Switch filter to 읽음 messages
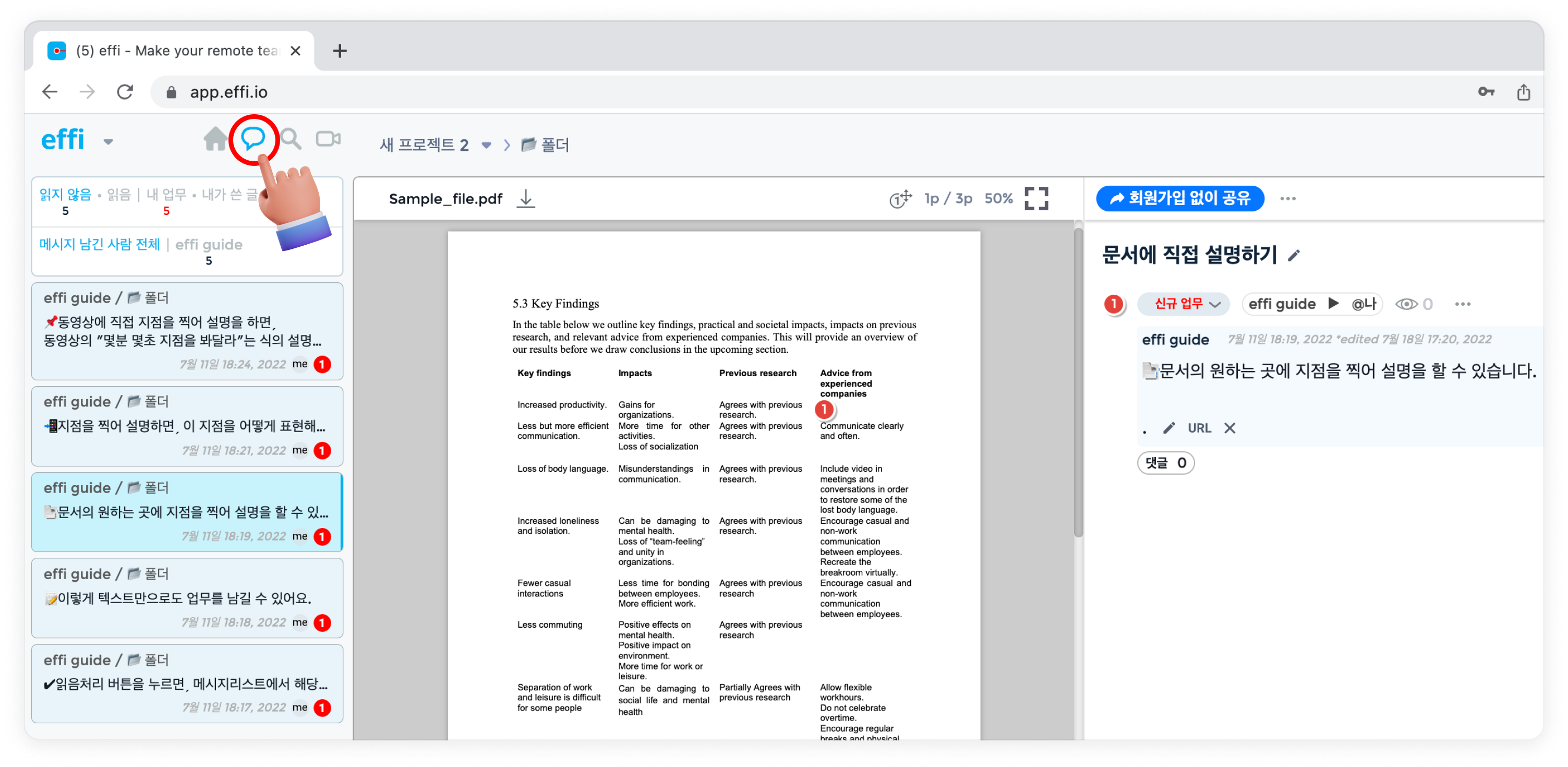 (x=119, y=195)
